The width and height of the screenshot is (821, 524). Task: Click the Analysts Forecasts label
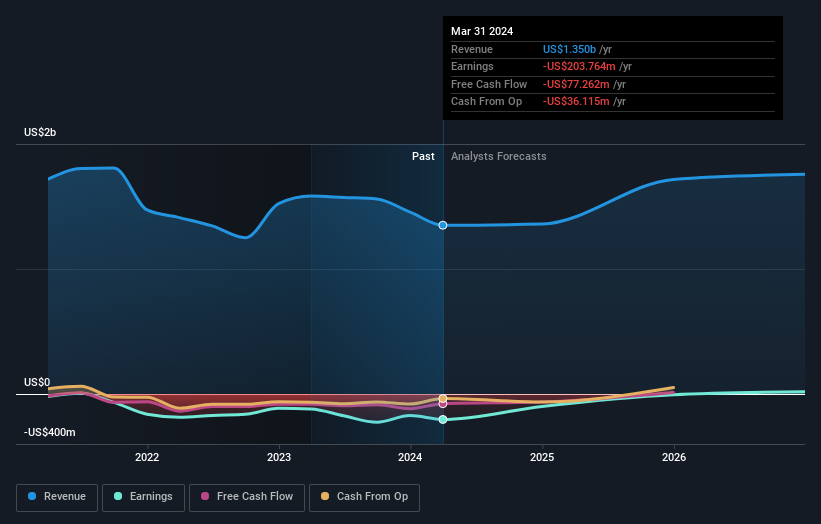click(498, 156)
